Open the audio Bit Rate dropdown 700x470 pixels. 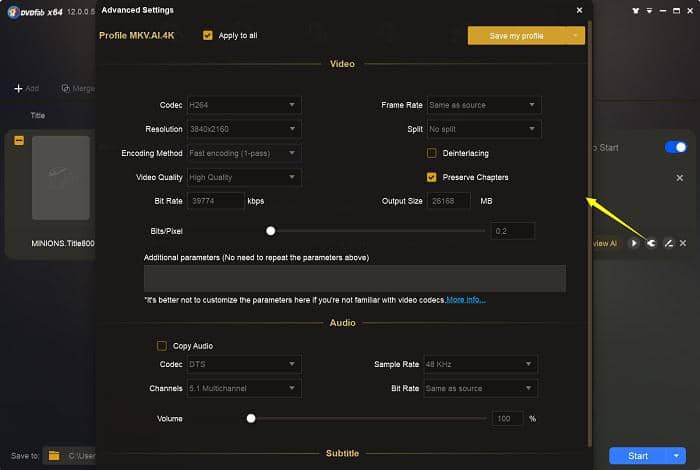pos(480,388)
